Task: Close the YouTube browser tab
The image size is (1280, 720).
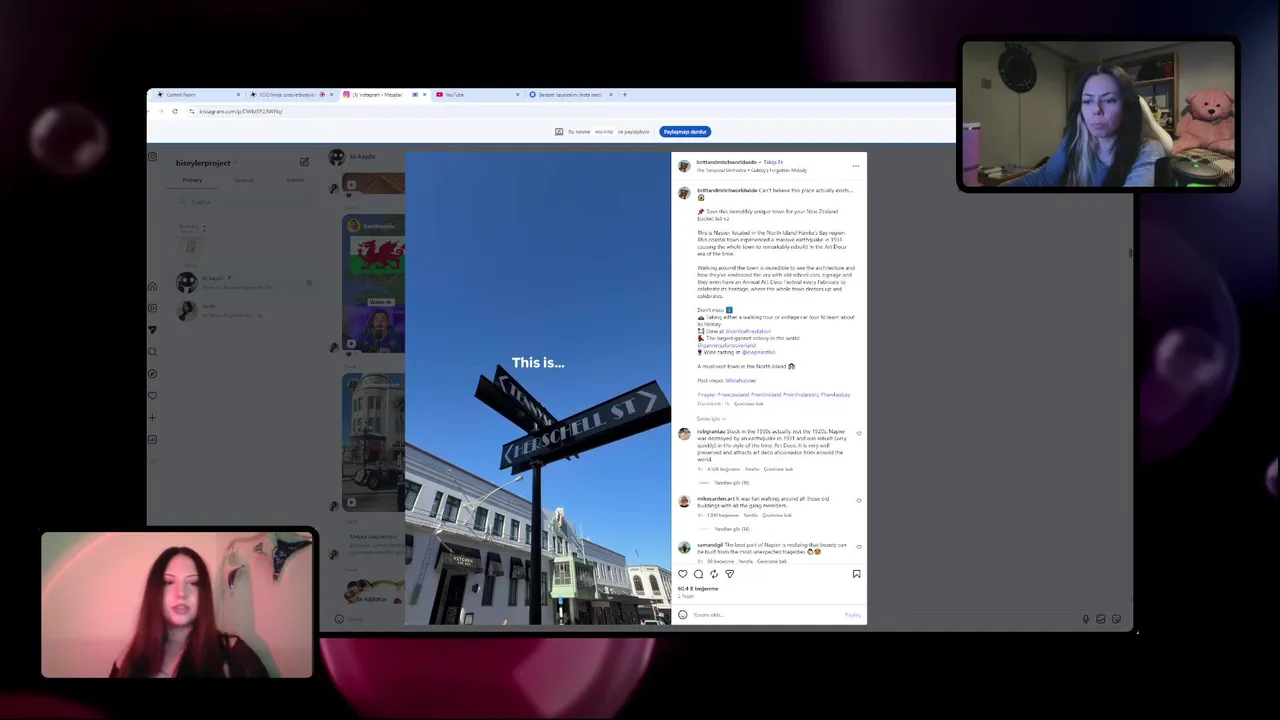Action: 518,95
